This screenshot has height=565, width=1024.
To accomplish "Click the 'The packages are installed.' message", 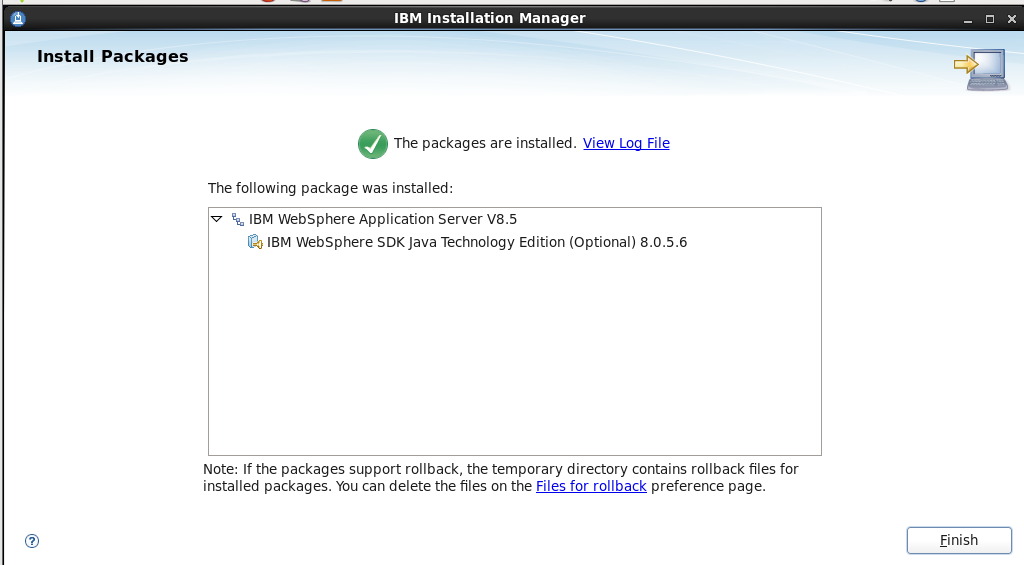I will click(x=485, y=143).
